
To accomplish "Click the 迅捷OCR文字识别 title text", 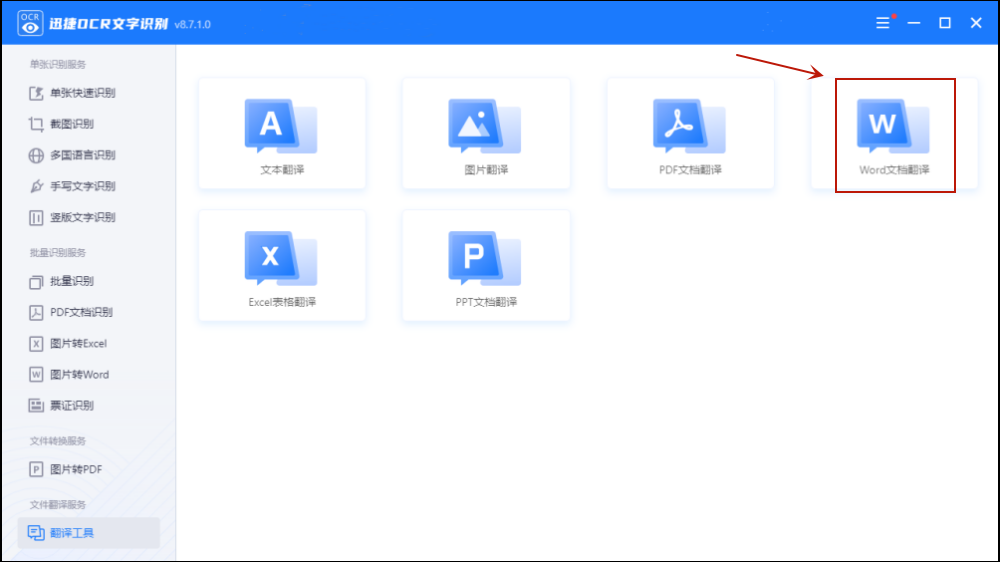I will coord(108,24).
